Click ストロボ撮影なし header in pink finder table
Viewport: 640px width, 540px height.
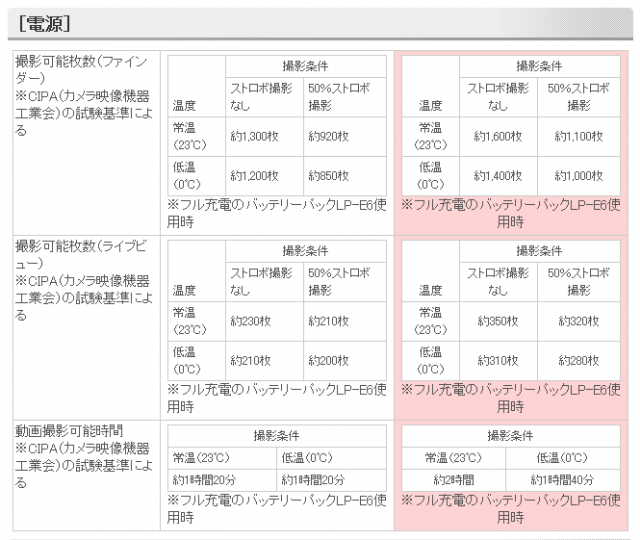498,97
